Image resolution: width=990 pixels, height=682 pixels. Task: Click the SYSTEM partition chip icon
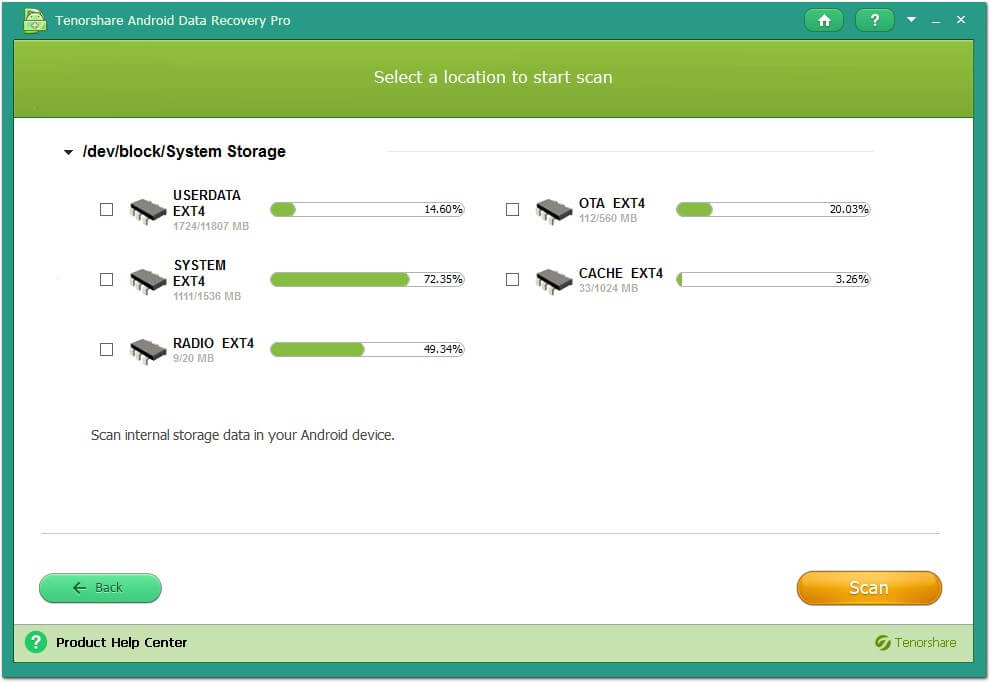148,281
